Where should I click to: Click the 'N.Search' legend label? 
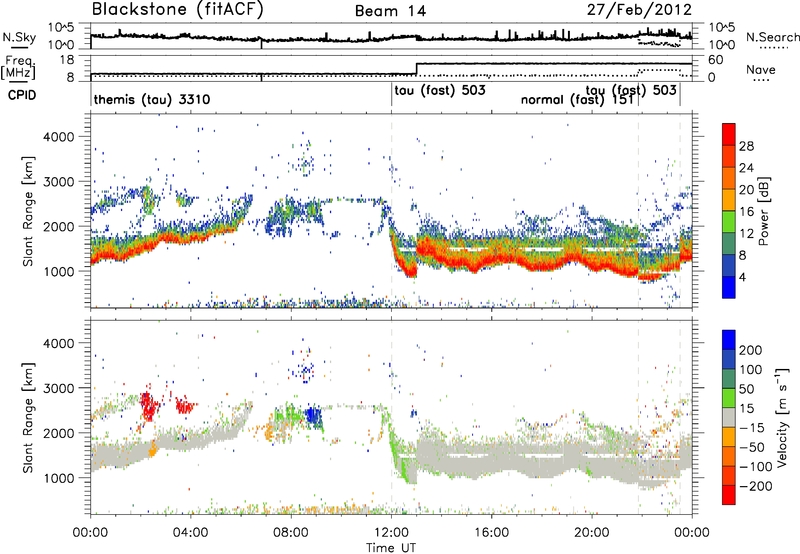(772, 37)
